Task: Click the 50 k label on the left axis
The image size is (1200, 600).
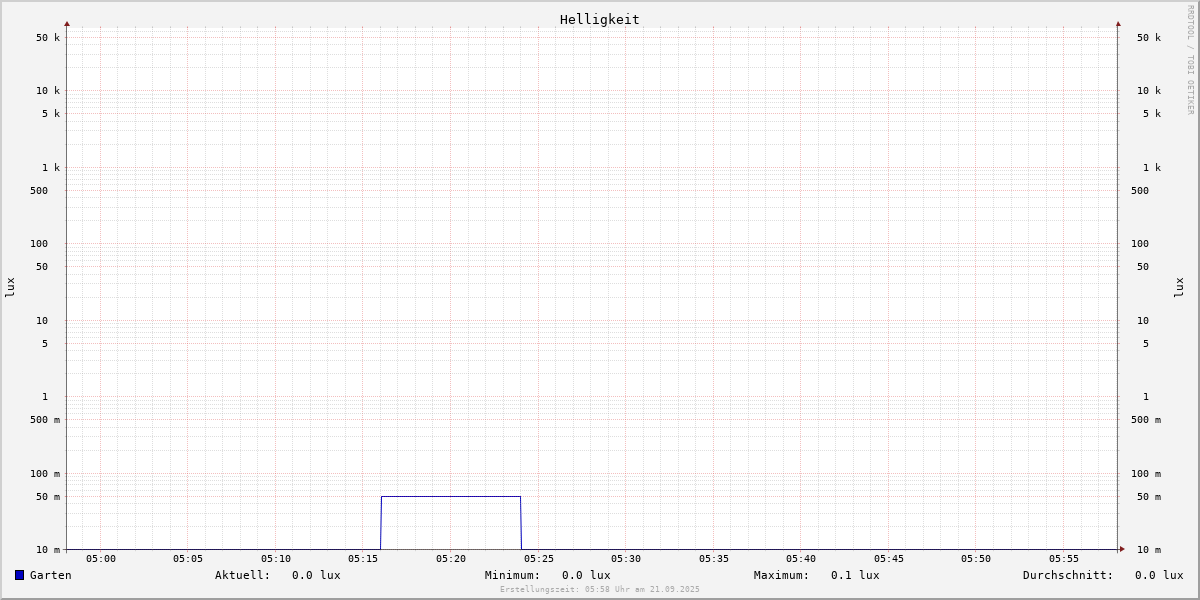Action: click(48, 38)
